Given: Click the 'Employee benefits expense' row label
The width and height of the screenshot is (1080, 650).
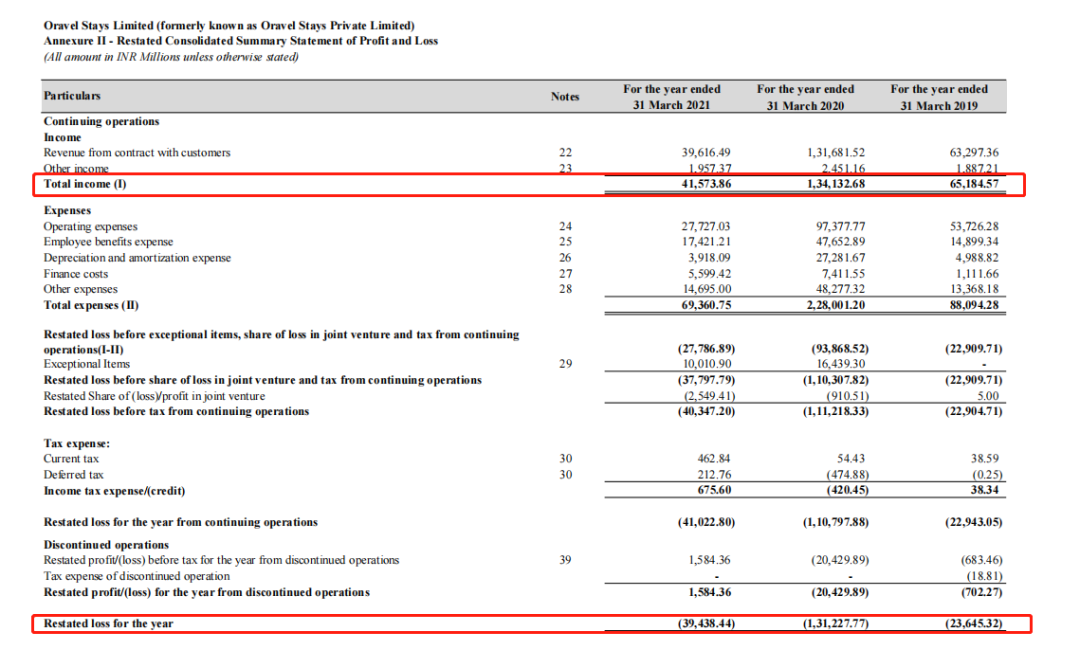Looking at the screenshot, I should click(x=108, y=242).
